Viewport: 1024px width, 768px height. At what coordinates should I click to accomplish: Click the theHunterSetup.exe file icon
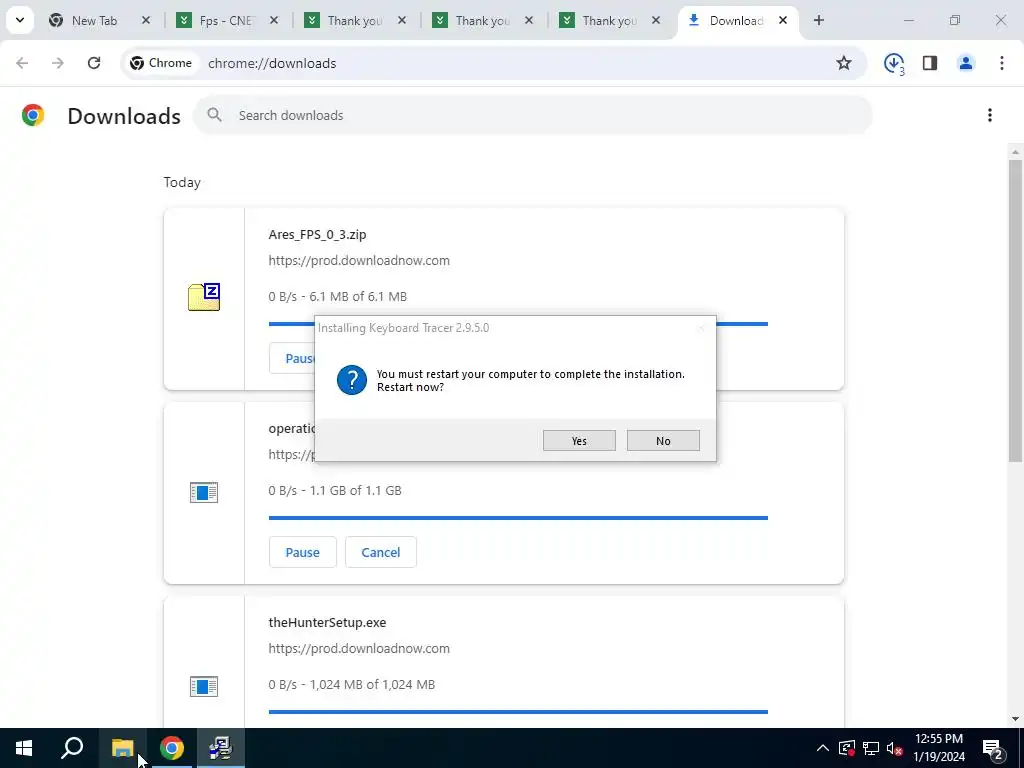(x=204, y=686)
